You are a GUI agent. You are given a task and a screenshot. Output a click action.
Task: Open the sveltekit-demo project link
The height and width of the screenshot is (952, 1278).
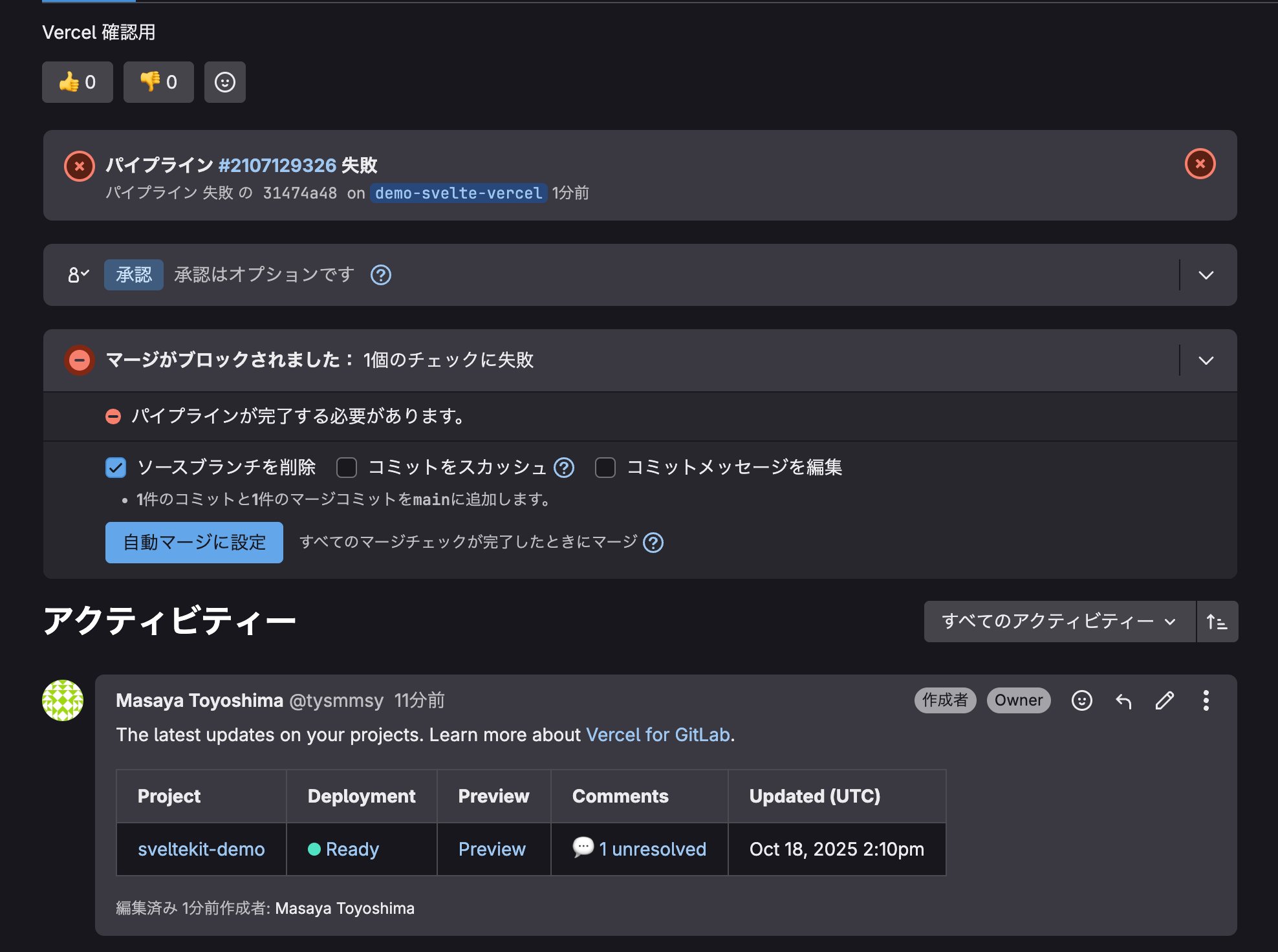click(x=201, y=849)
